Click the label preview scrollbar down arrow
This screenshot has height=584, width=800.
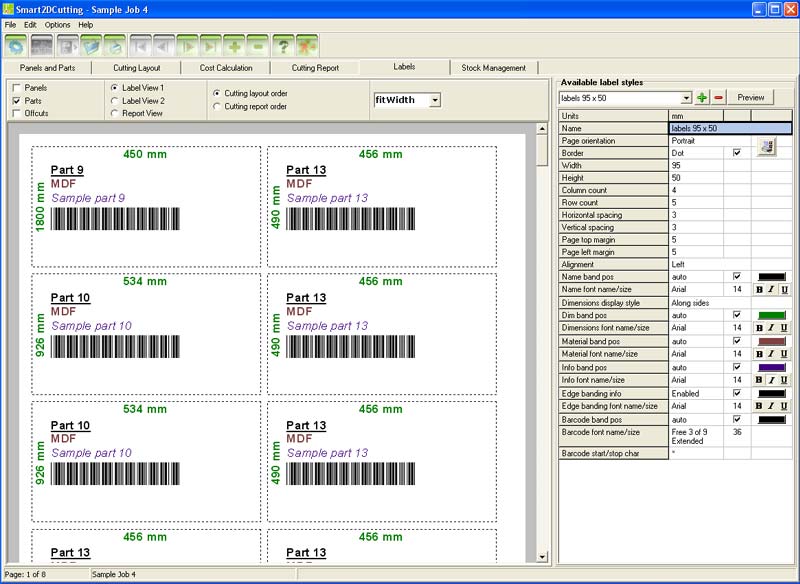tap(542, 556)
